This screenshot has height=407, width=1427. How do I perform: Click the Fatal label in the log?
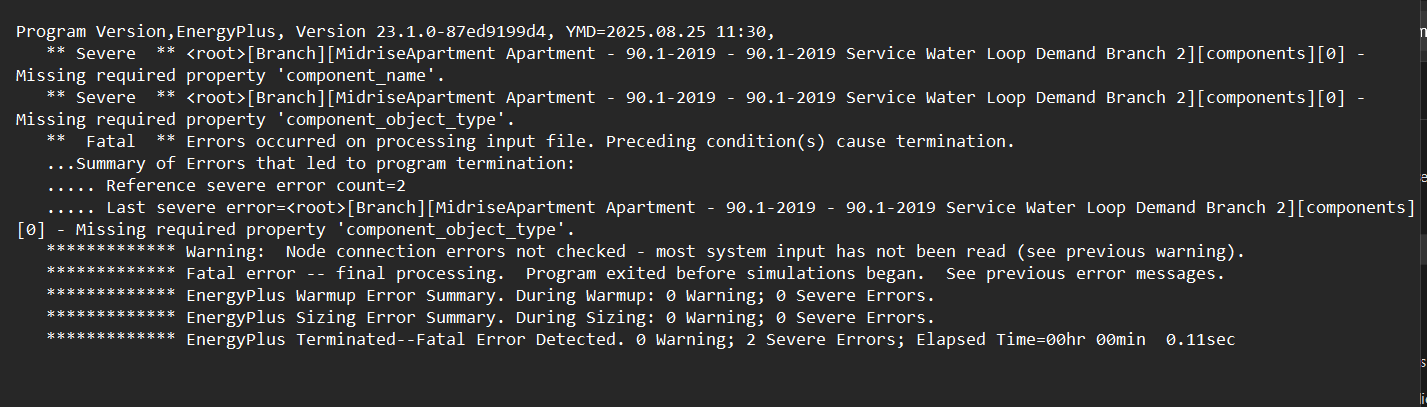[111, 142]
